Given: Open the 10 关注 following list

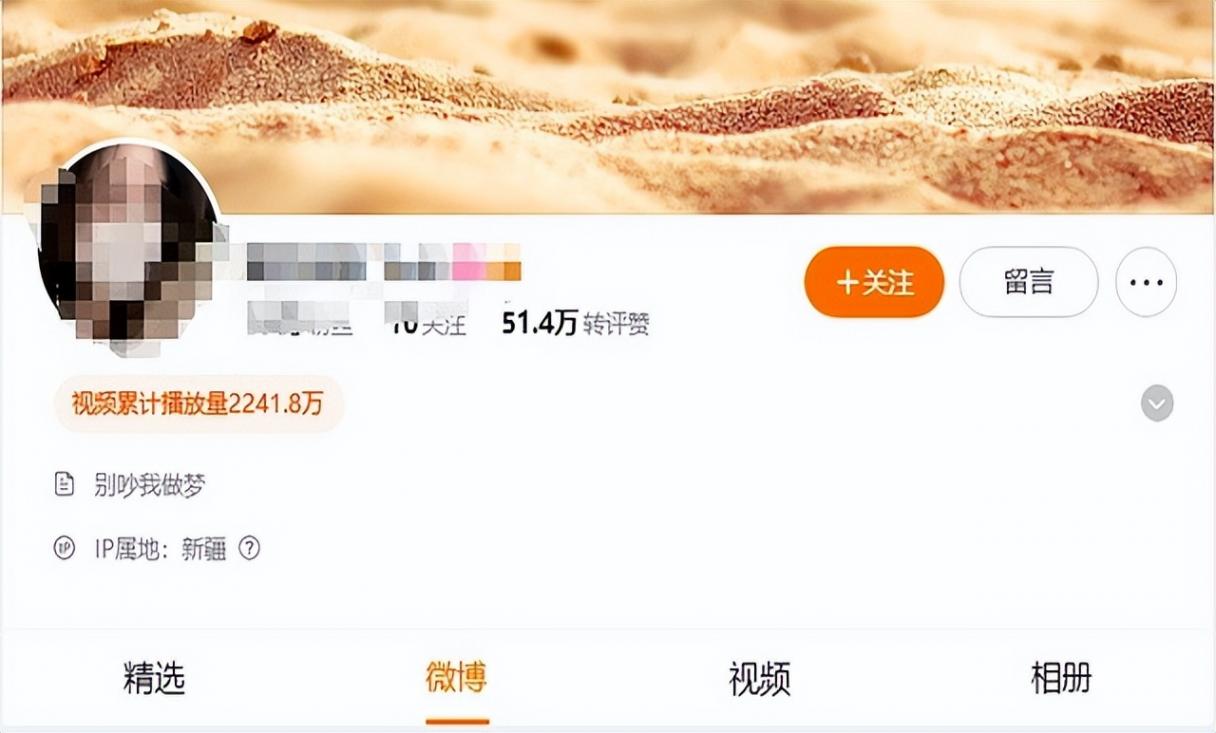Looking at the screenshot, I should pyautogui.click(x=428, y=324).
